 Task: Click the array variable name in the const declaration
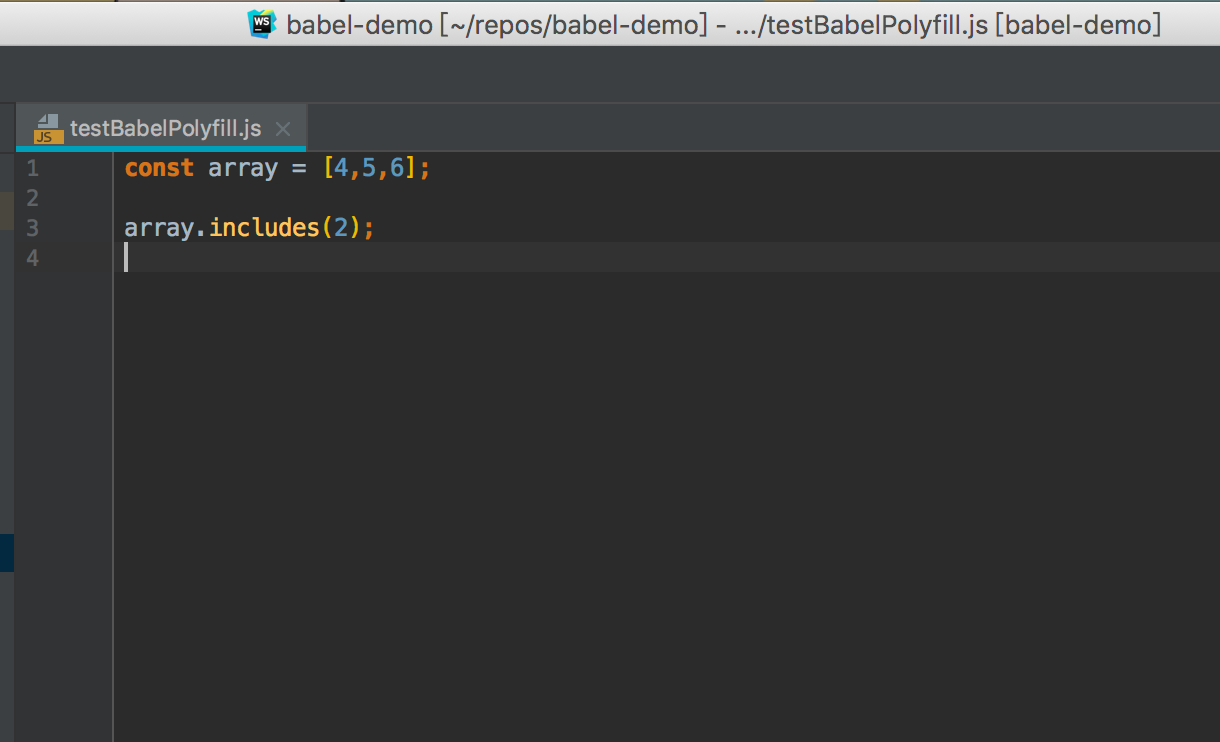tap(242, 168)
